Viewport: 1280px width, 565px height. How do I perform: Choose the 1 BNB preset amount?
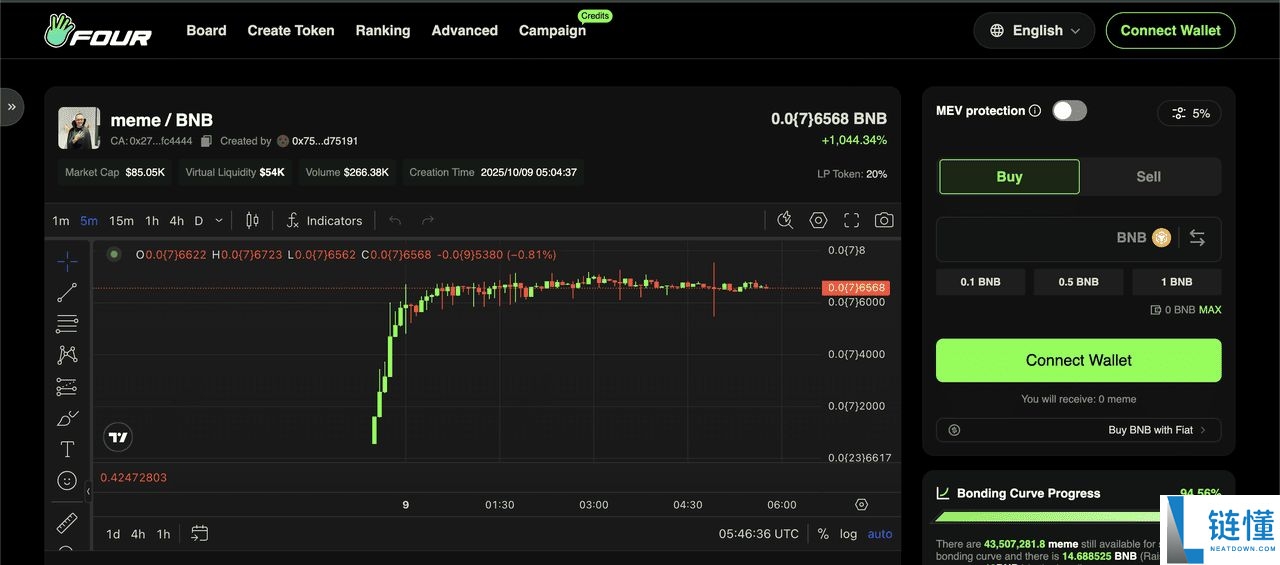click(x=1177, y=282)
